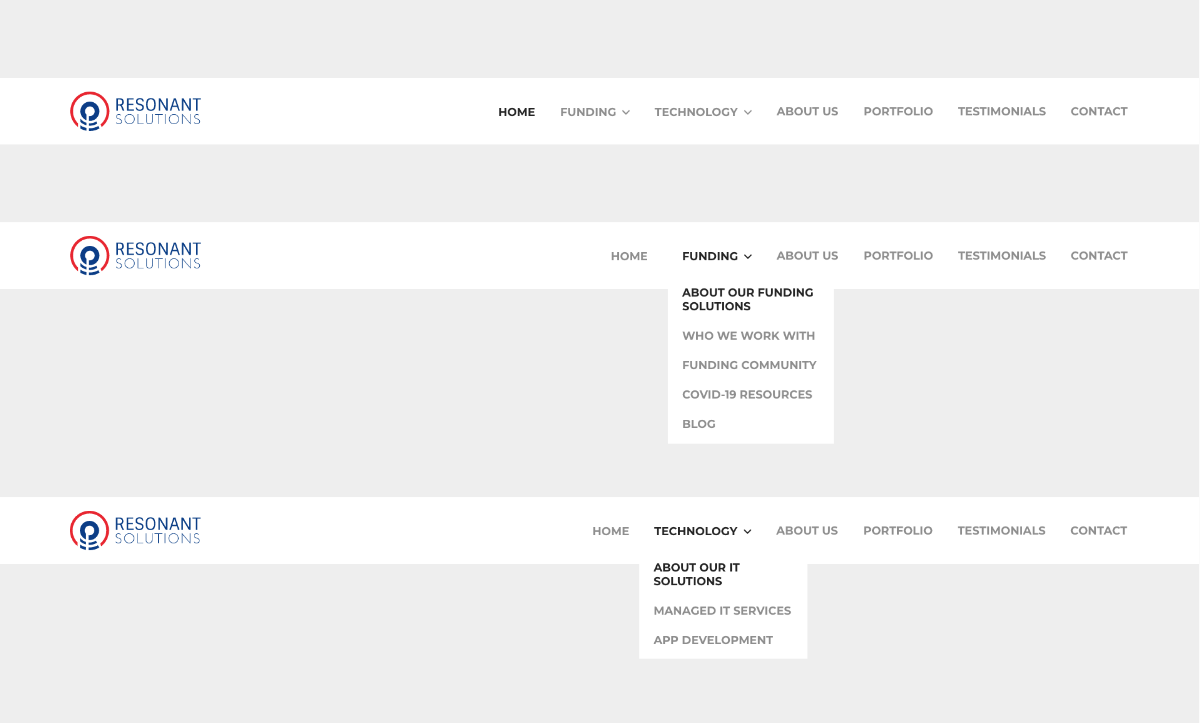Open Contact in the navbar with Home active

1098,112
